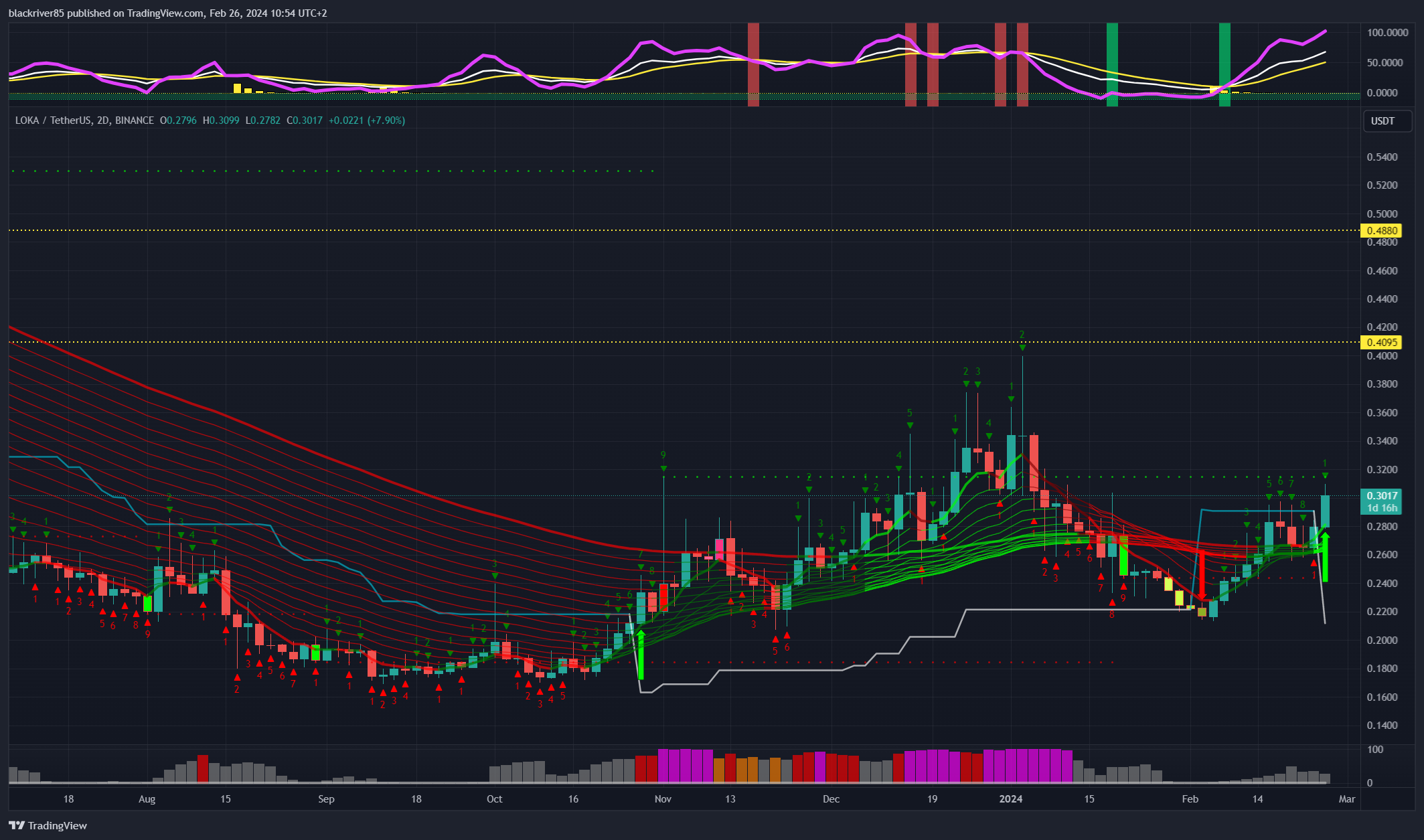Image resolution: width=1424 pixels, height=840 pixels.
Task: Click the yellow 0.4880 price level label
Action: [x=1381, y=230]
